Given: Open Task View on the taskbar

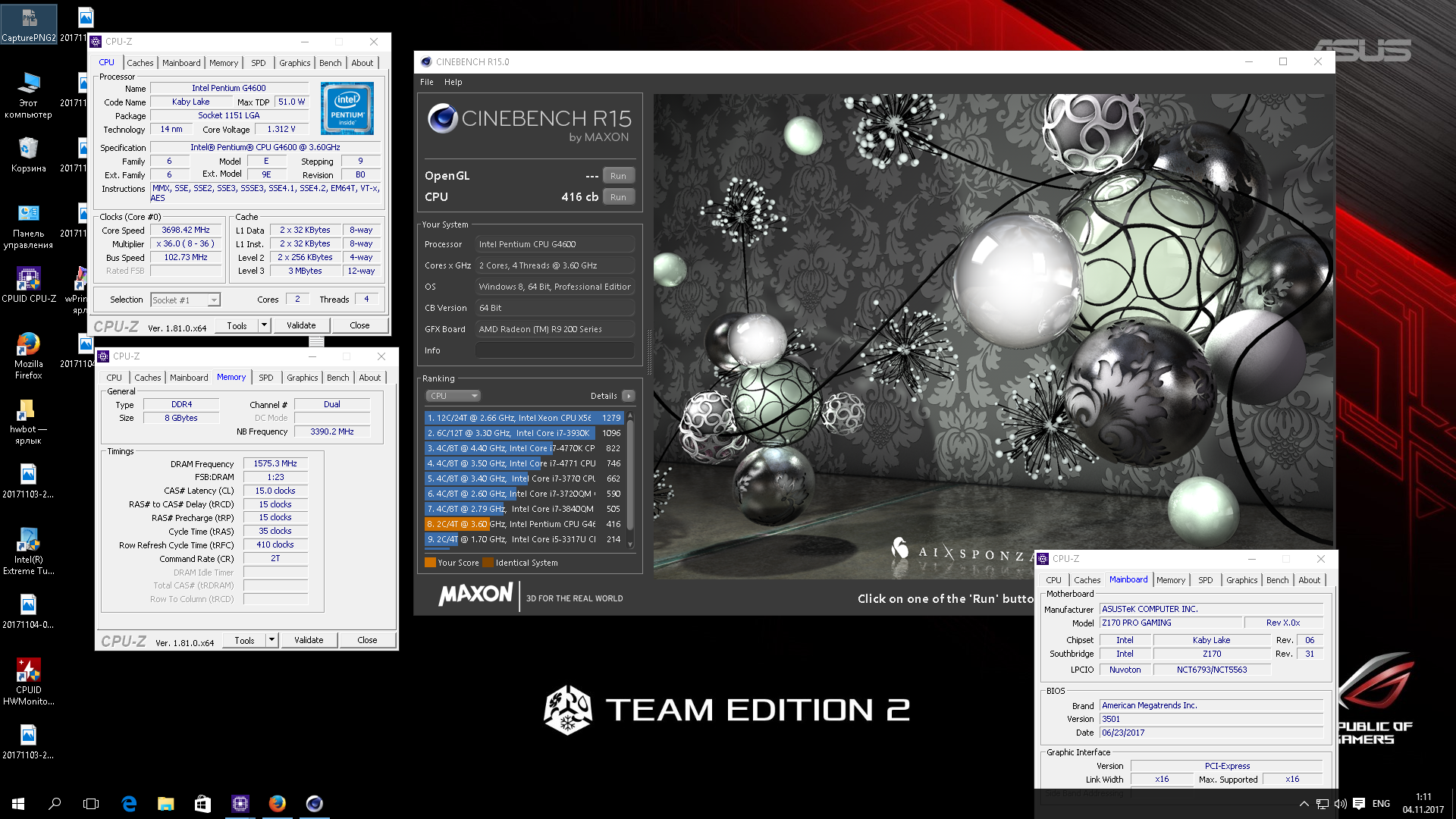Looking at the screenshot, I should (91, 803).
